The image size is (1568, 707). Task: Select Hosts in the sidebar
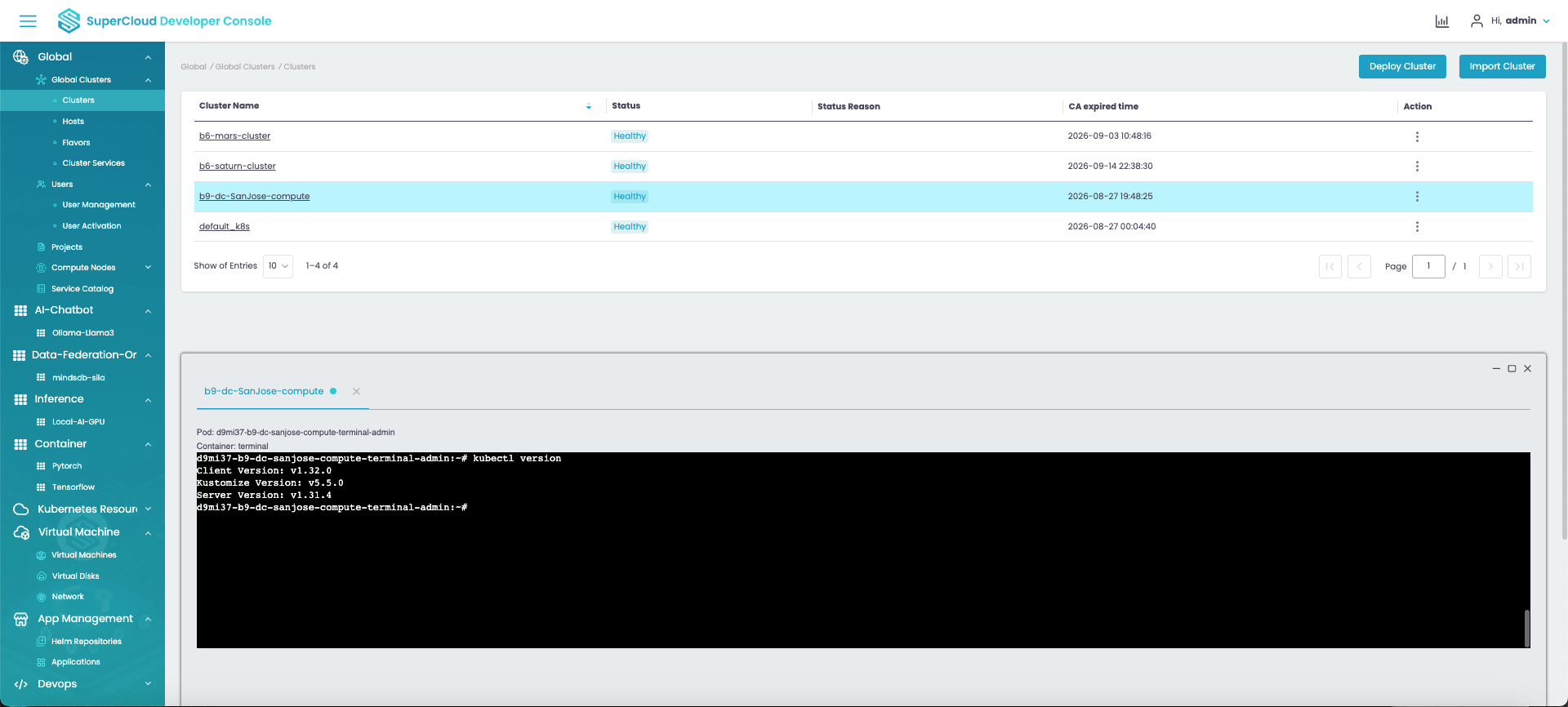(x=73, y=122)
